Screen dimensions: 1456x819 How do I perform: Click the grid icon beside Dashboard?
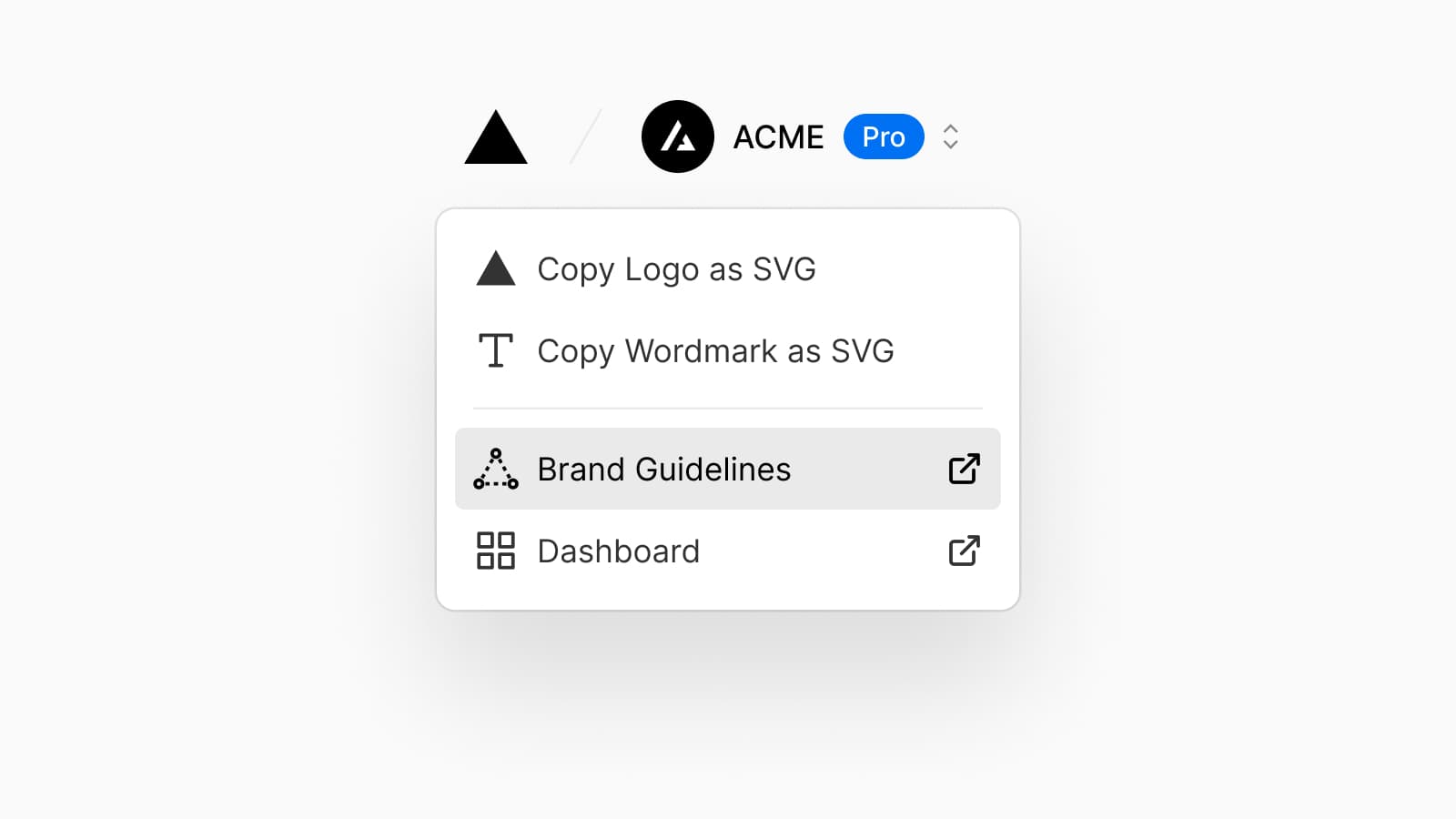(x=495, y=551)
